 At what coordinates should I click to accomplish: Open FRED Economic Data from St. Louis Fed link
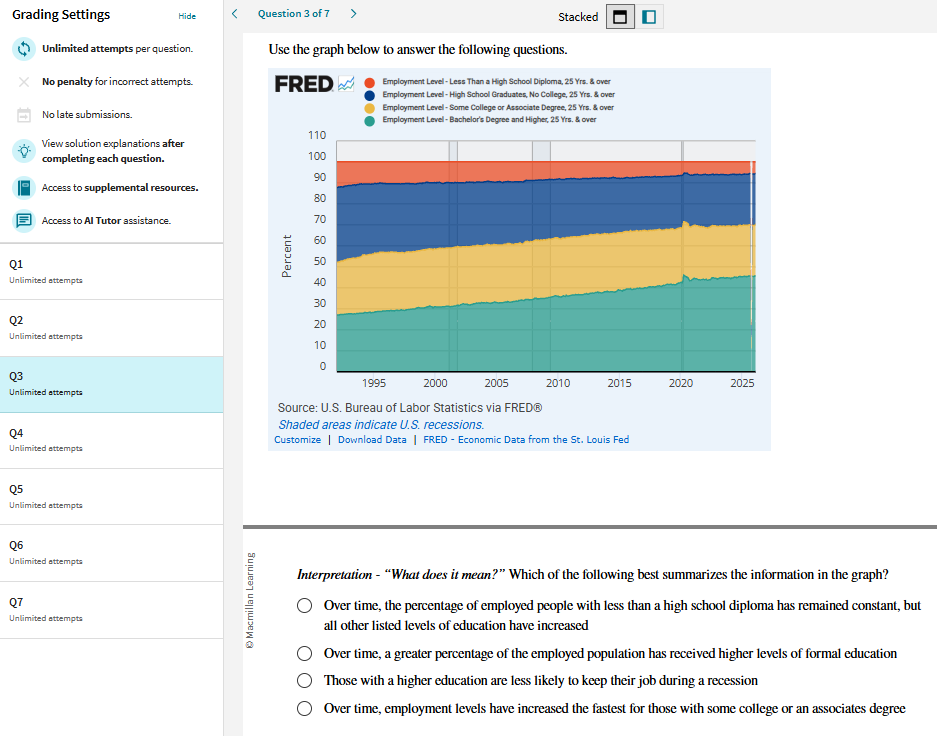point(526,440)
